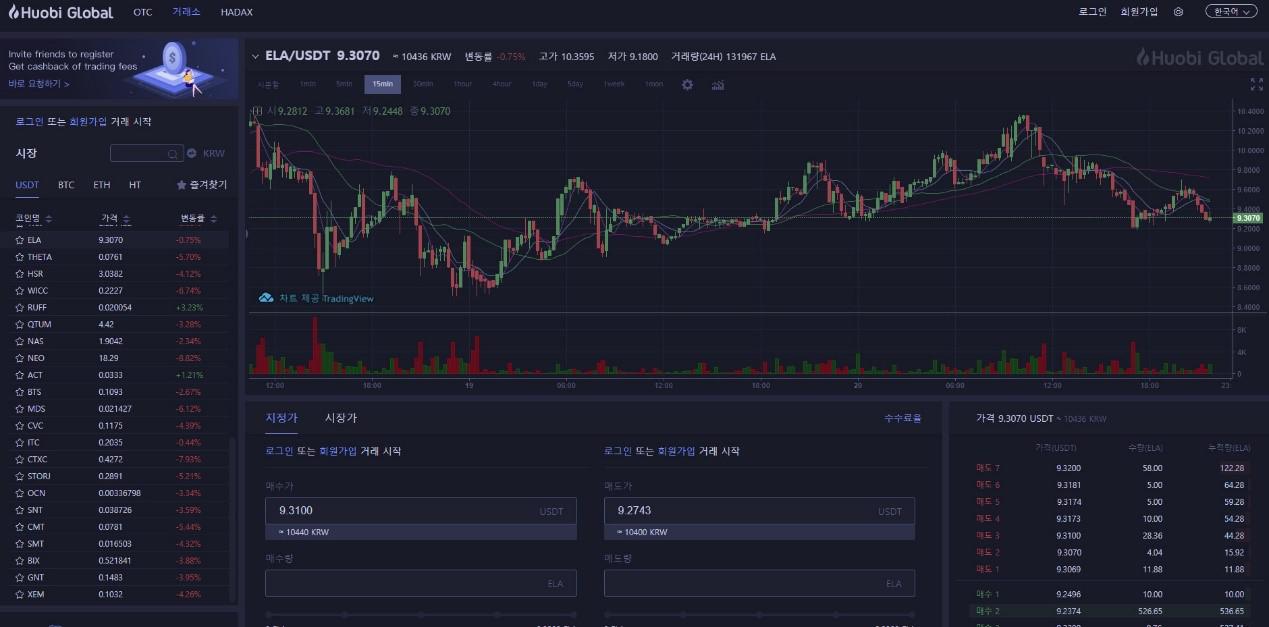Select the 1hour chart interval
This screenshot has width=1269, height=627.
pyautogui.click(x=462, y=84)
